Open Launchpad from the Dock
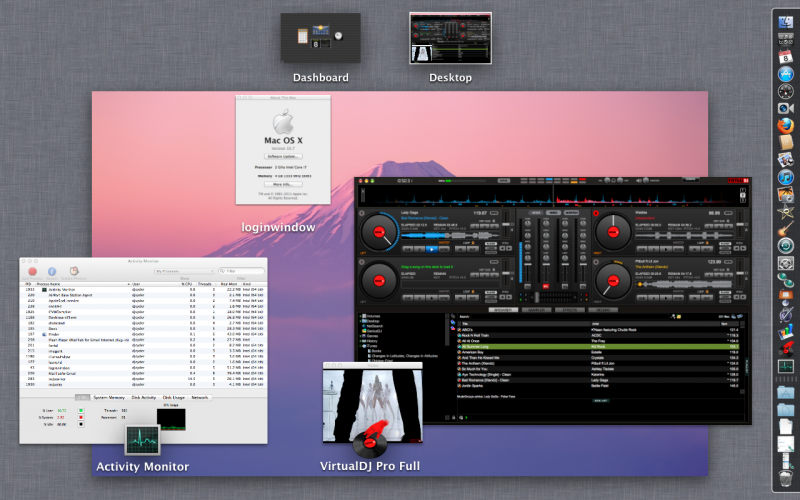 [x=786, y=39]
